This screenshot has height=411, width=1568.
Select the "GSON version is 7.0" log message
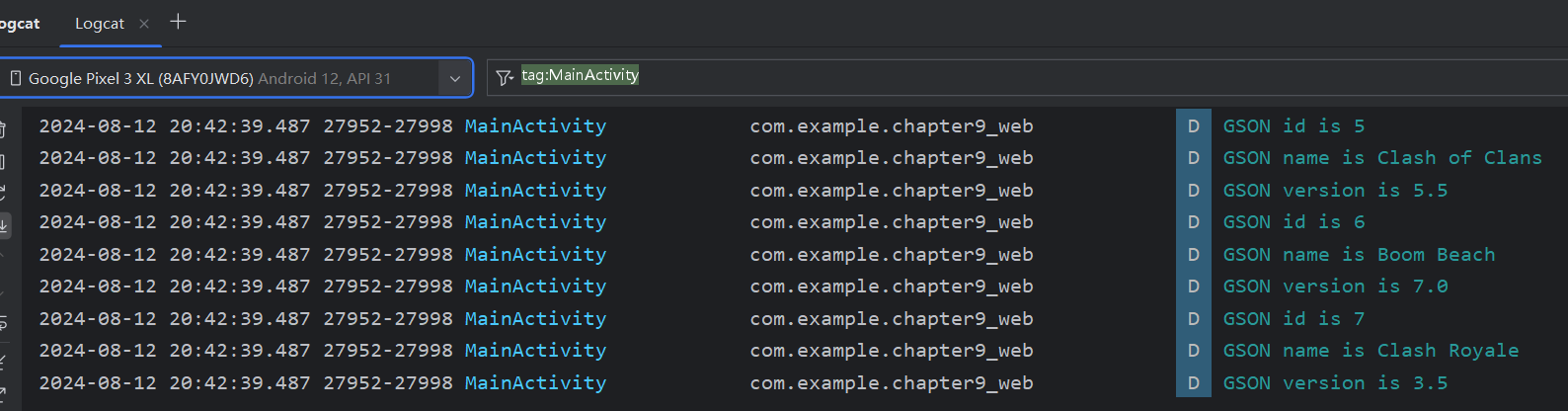[x=1335, y=287]
